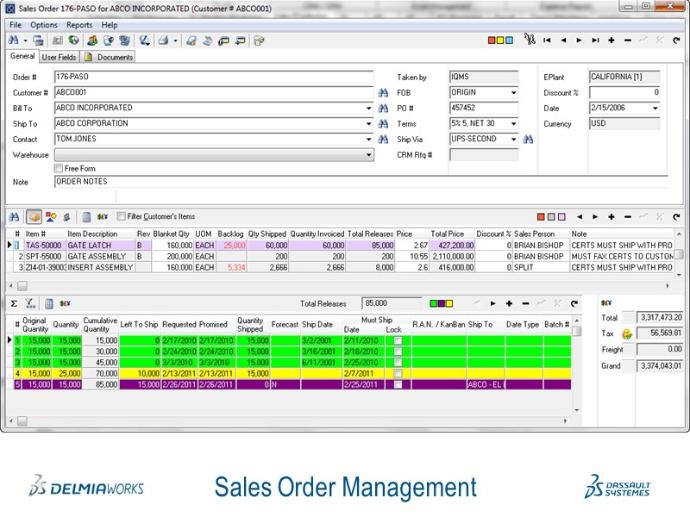This screenshot has height=517, width=690.
Task: Click the Item Description column header
Action: pos(92,233)
